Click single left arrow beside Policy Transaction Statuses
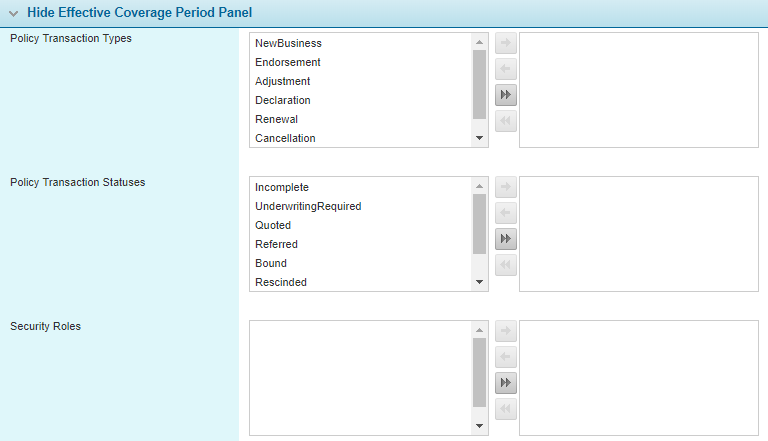The width and height of the screenshot is (768, 441). pyautogui.click(x=505, y=213)
